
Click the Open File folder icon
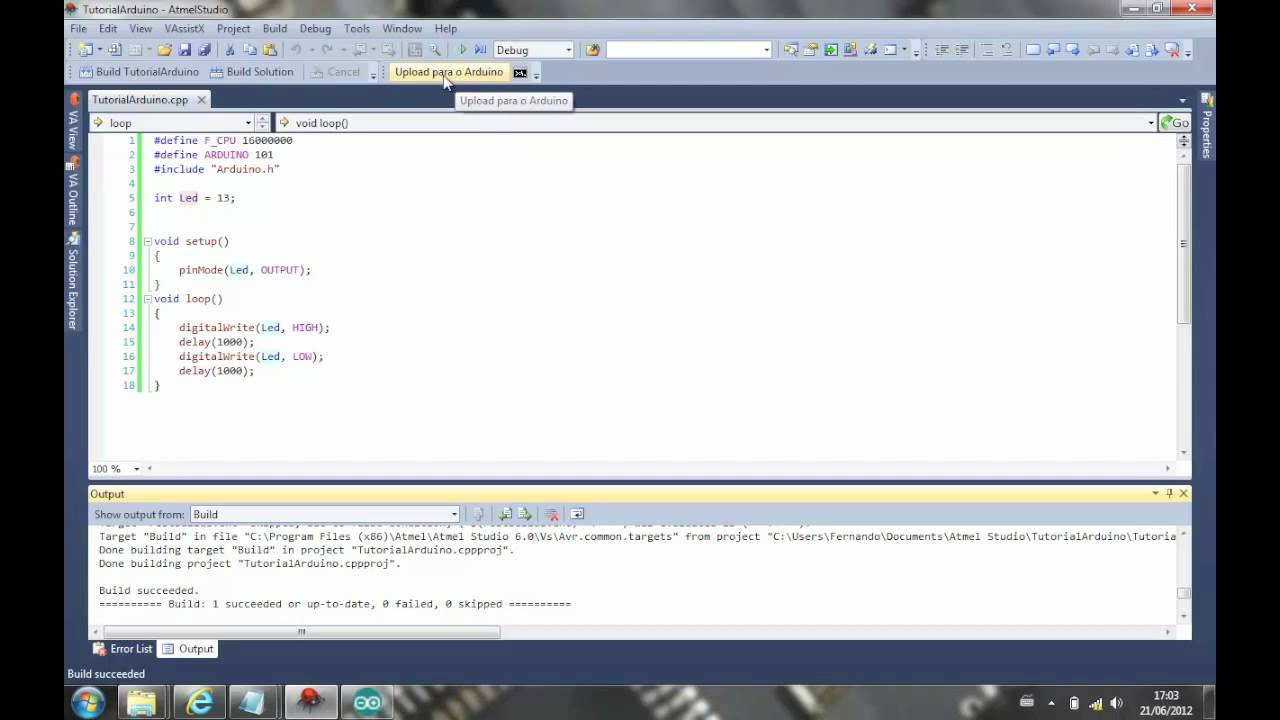click(164, 49)
